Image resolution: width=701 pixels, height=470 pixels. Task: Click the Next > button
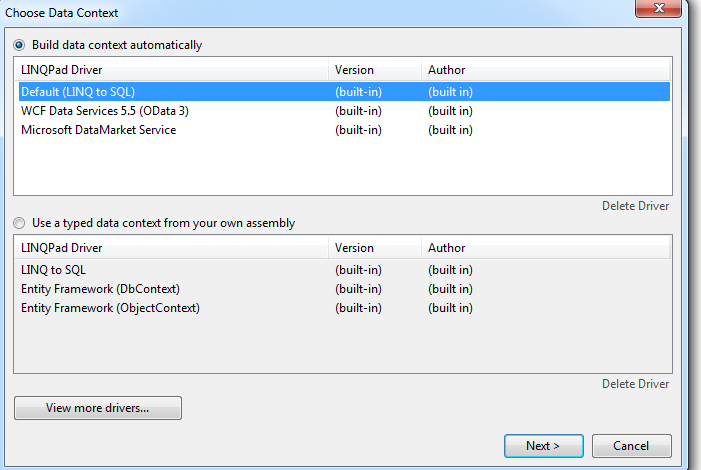[544, 446]
